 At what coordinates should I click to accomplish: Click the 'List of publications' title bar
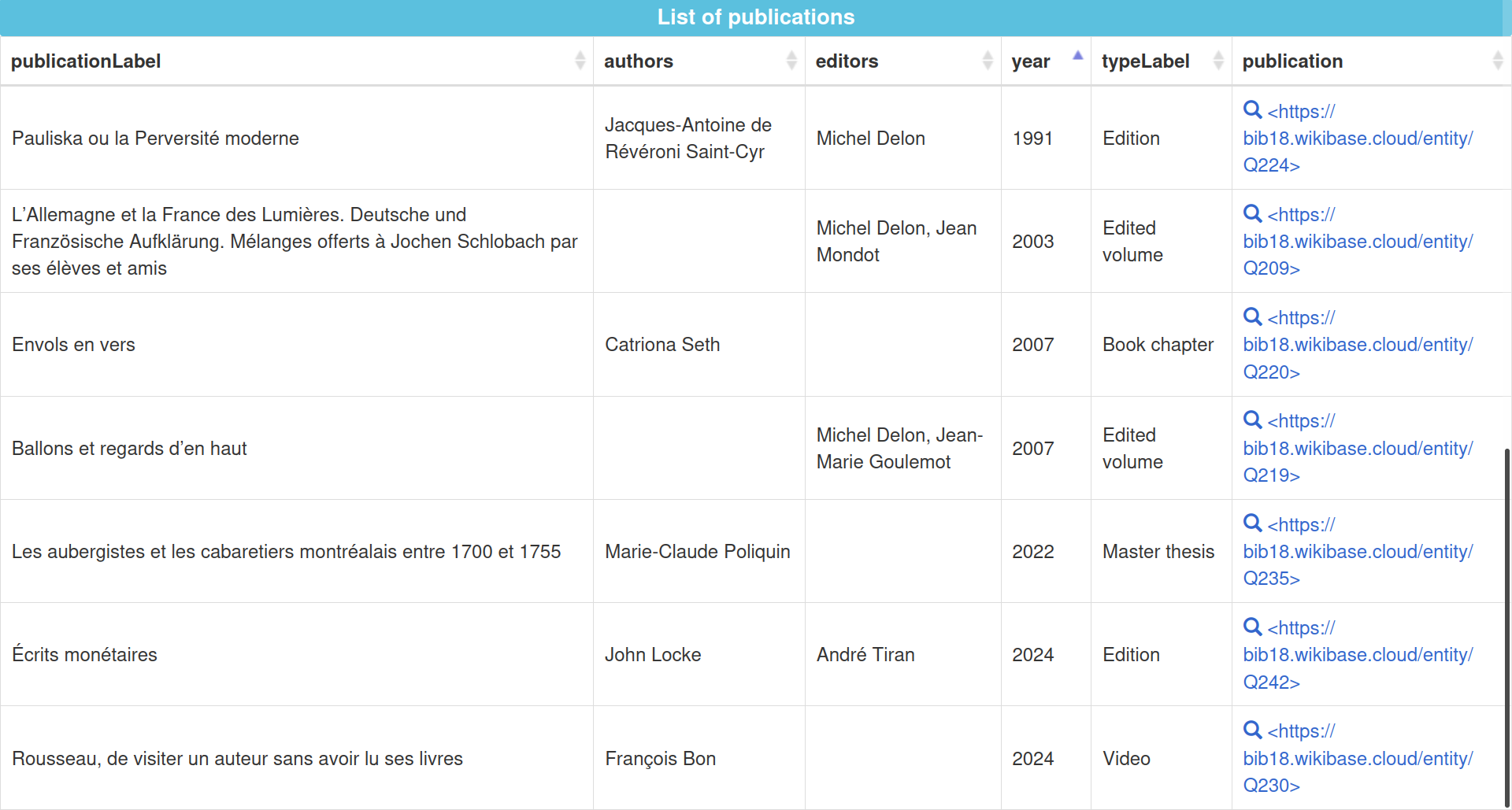point(755,17)
